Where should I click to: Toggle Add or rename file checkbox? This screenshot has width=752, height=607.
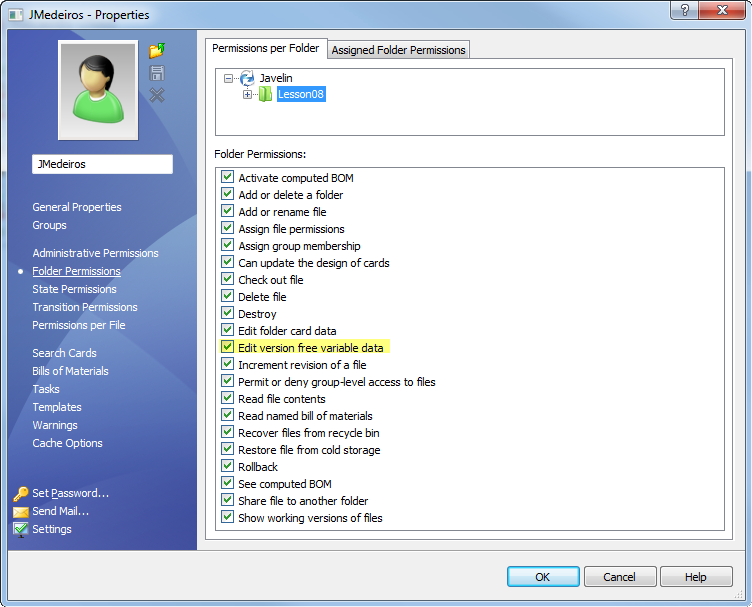pos(227,211)
